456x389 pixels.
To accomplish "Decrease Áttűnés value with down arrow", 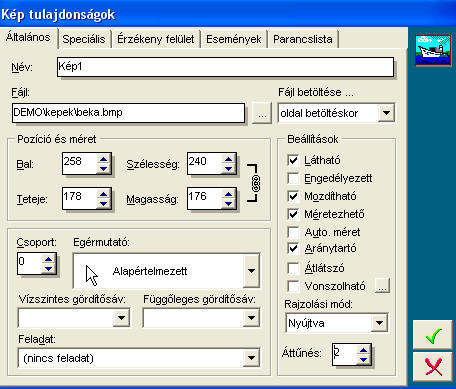I will coord(364,359).
